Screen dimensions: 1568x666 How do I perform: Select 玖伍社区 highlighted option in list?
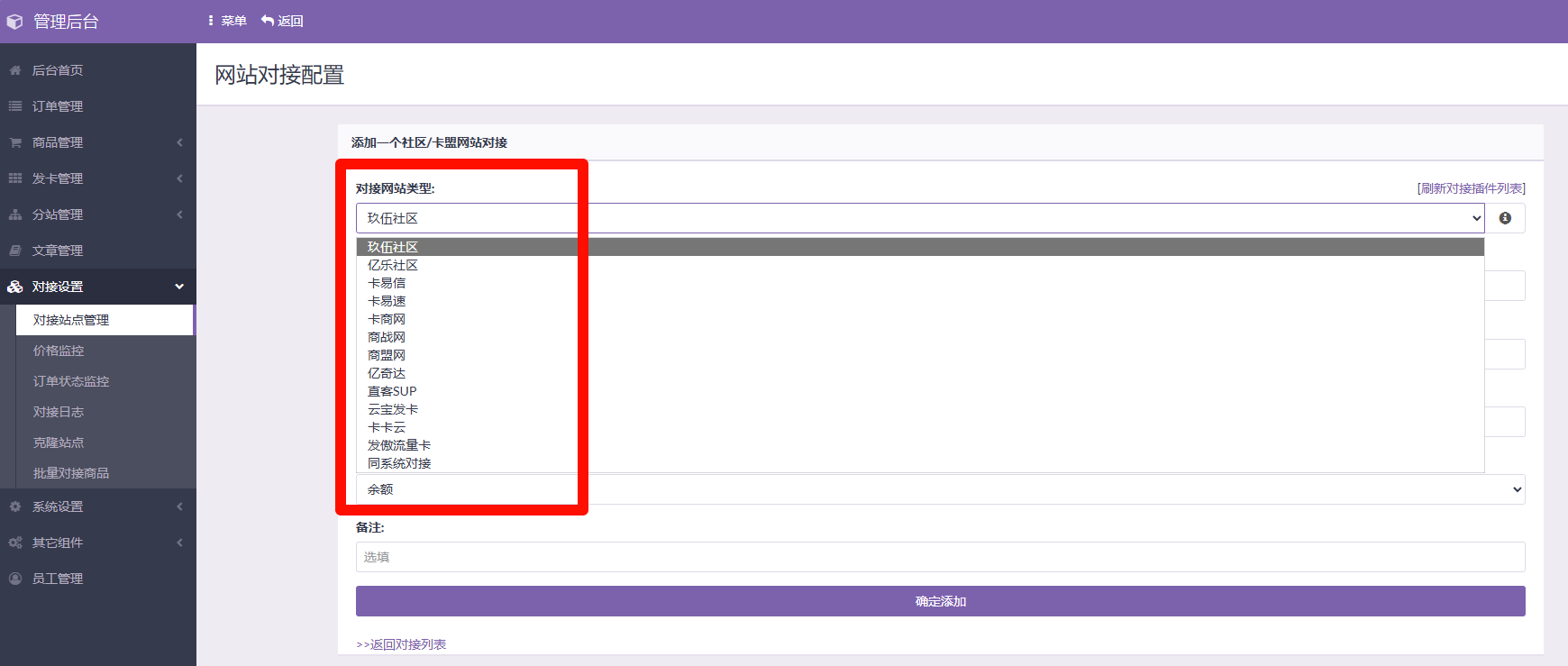pos(920,247)
